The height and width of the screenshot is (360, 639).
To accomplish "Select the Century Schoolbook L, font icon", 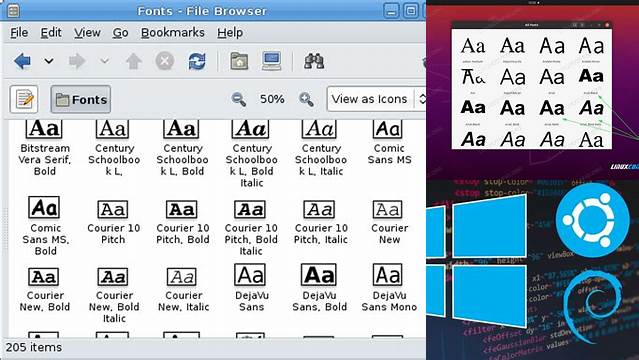I will click(112, 129).
